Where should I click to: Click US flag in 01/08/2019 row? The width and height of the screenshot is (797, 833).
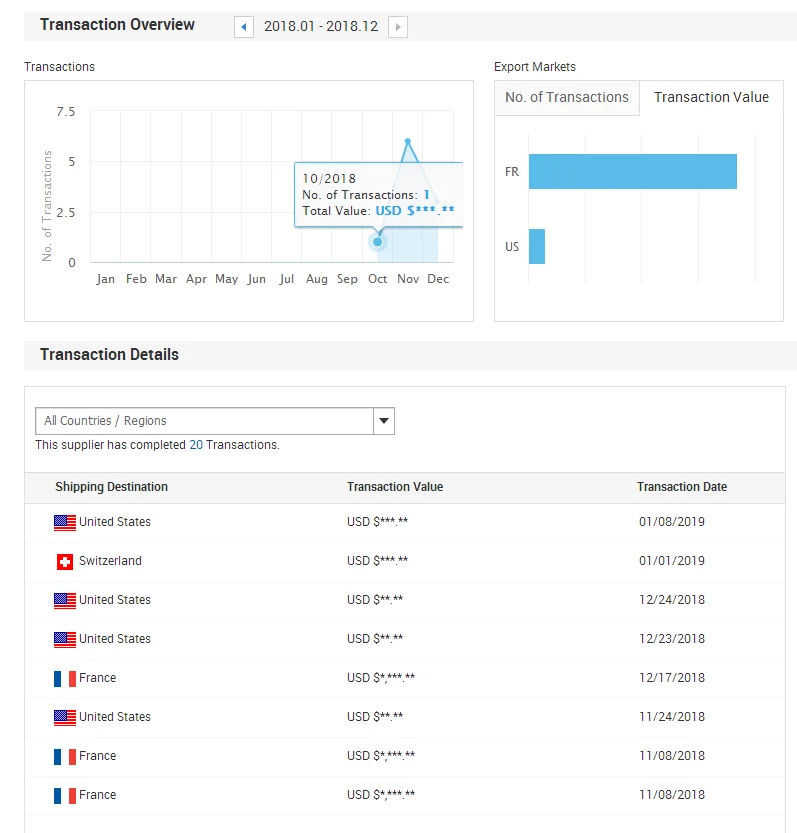65,523
